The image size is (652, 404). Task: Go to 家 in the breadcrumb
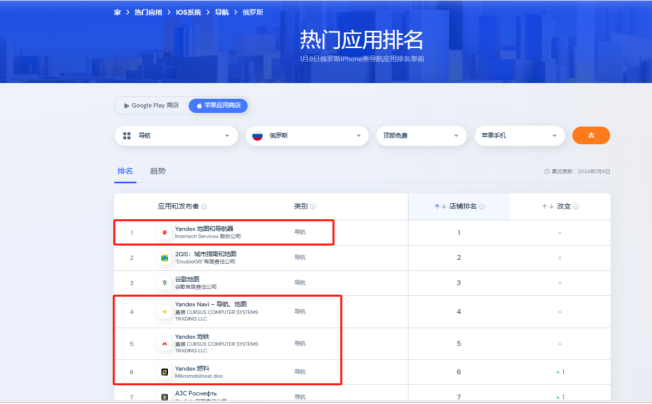(x=117, y=12)
